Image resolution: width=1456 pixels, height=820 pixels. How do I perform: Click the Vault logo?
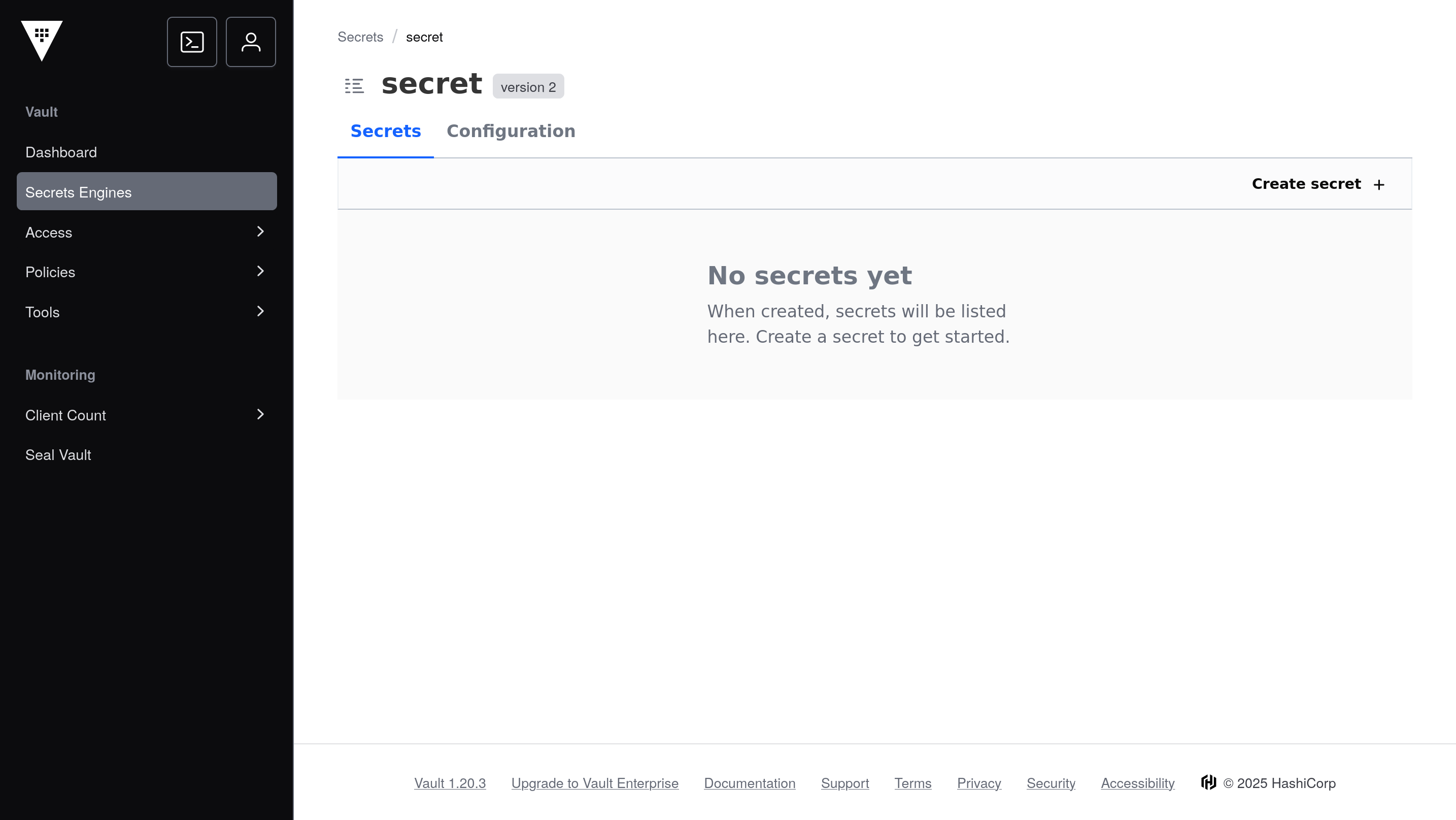tap(43, 41)
